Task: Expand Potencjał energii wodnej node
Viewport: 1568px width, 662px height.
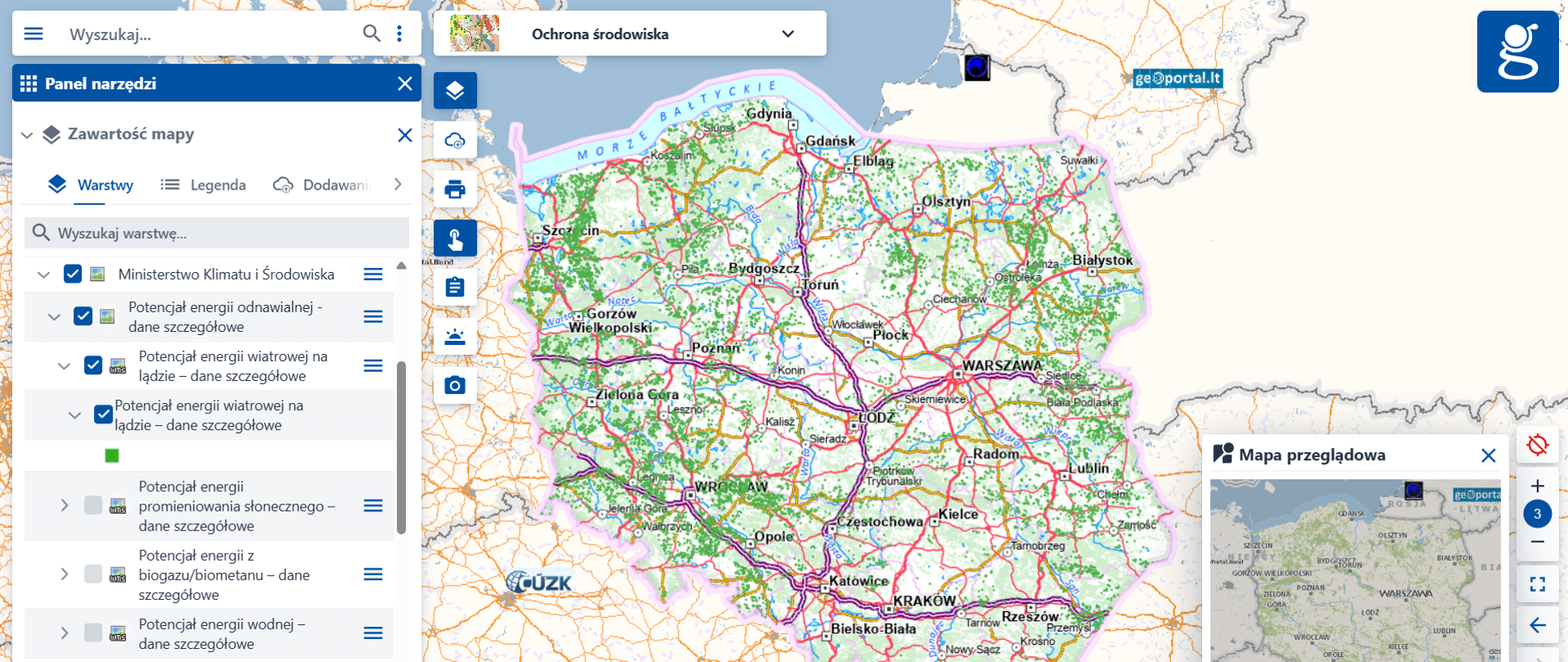Action: click(x=65, y=633)
